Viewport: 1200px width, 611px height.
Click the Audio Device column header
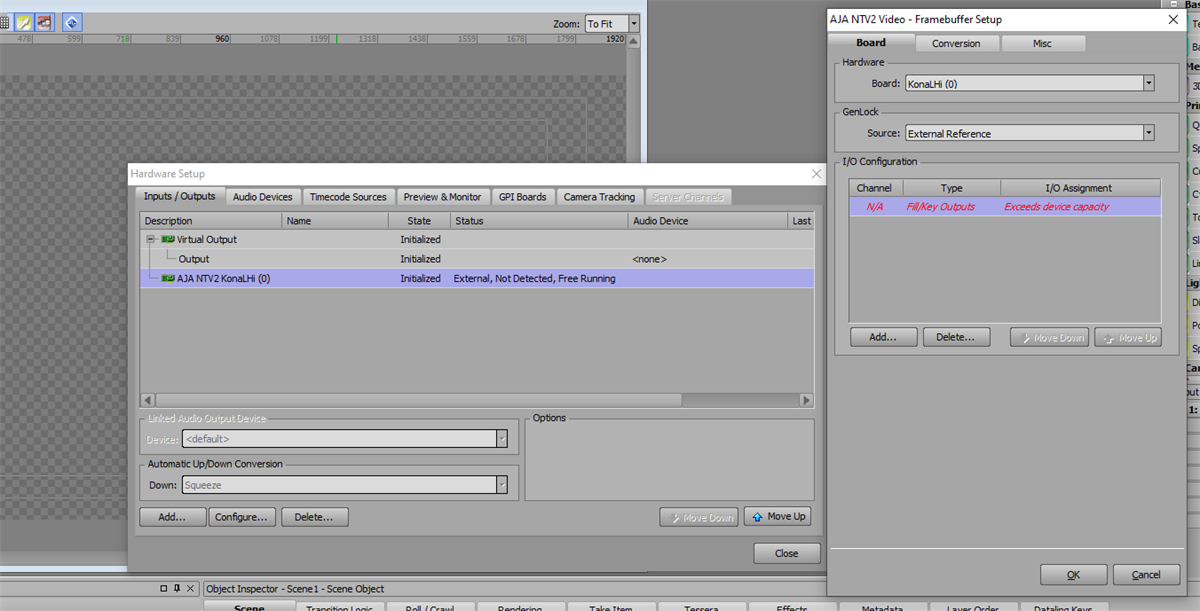(708, 221)
